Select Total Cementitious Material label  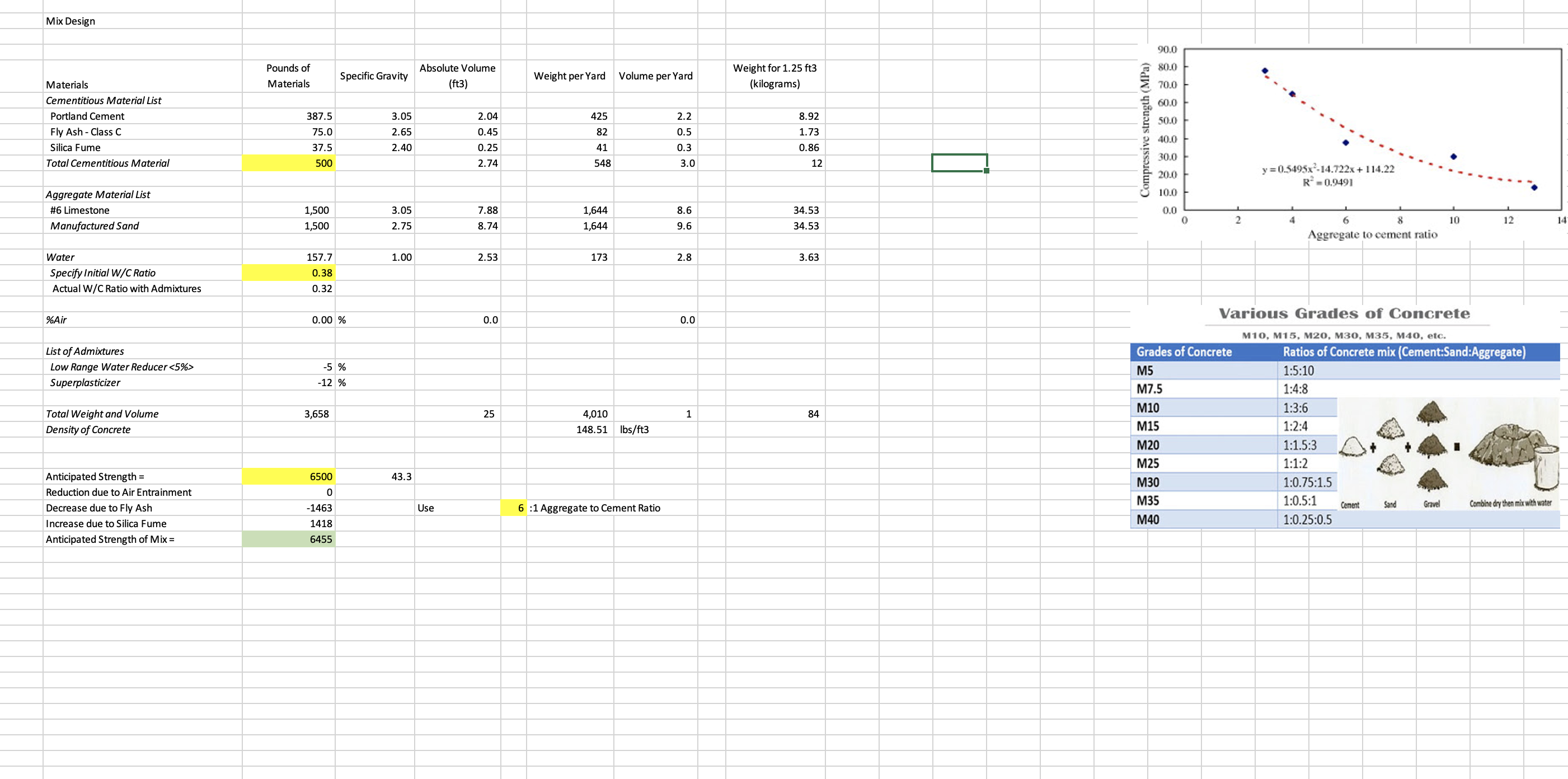click(143, 162)
